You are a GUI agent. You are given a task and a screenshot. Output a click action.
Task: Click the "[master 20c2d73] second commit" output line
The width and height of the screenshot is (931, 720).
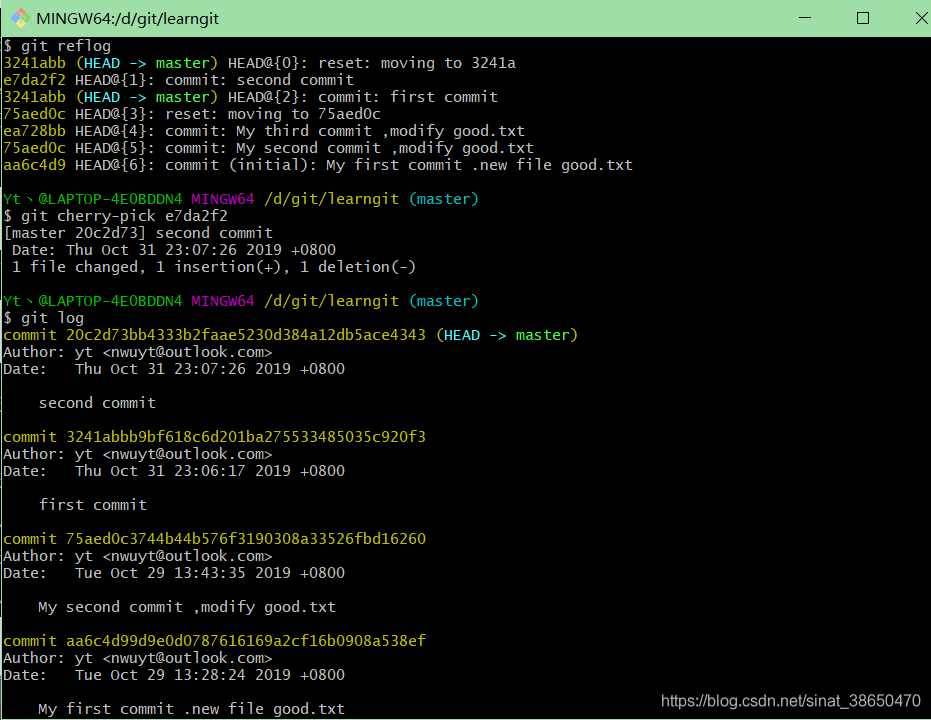click(138, 233)
